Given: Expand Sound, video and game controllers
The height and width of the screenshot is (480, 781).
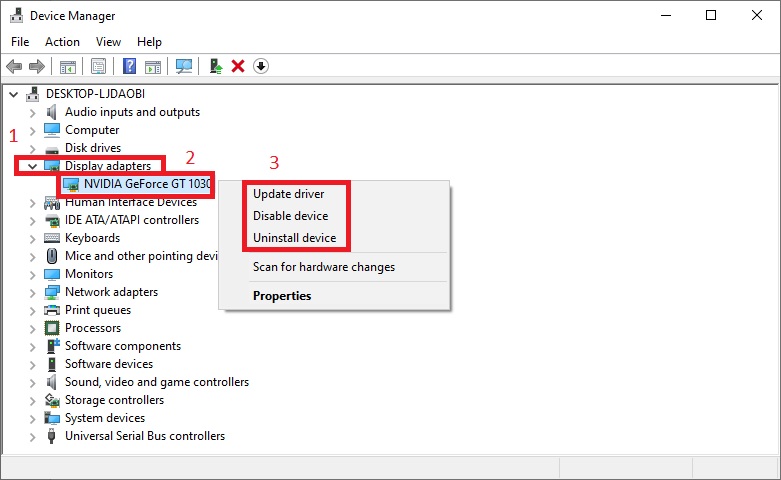Looking at the screenshot, I should (x=32, y=383).
